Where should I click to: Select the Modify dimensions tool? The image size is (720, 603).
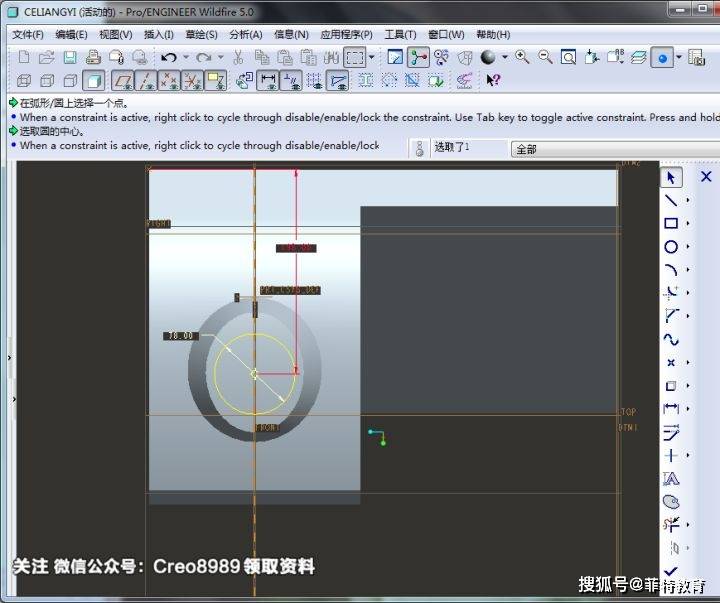(671, 432)
